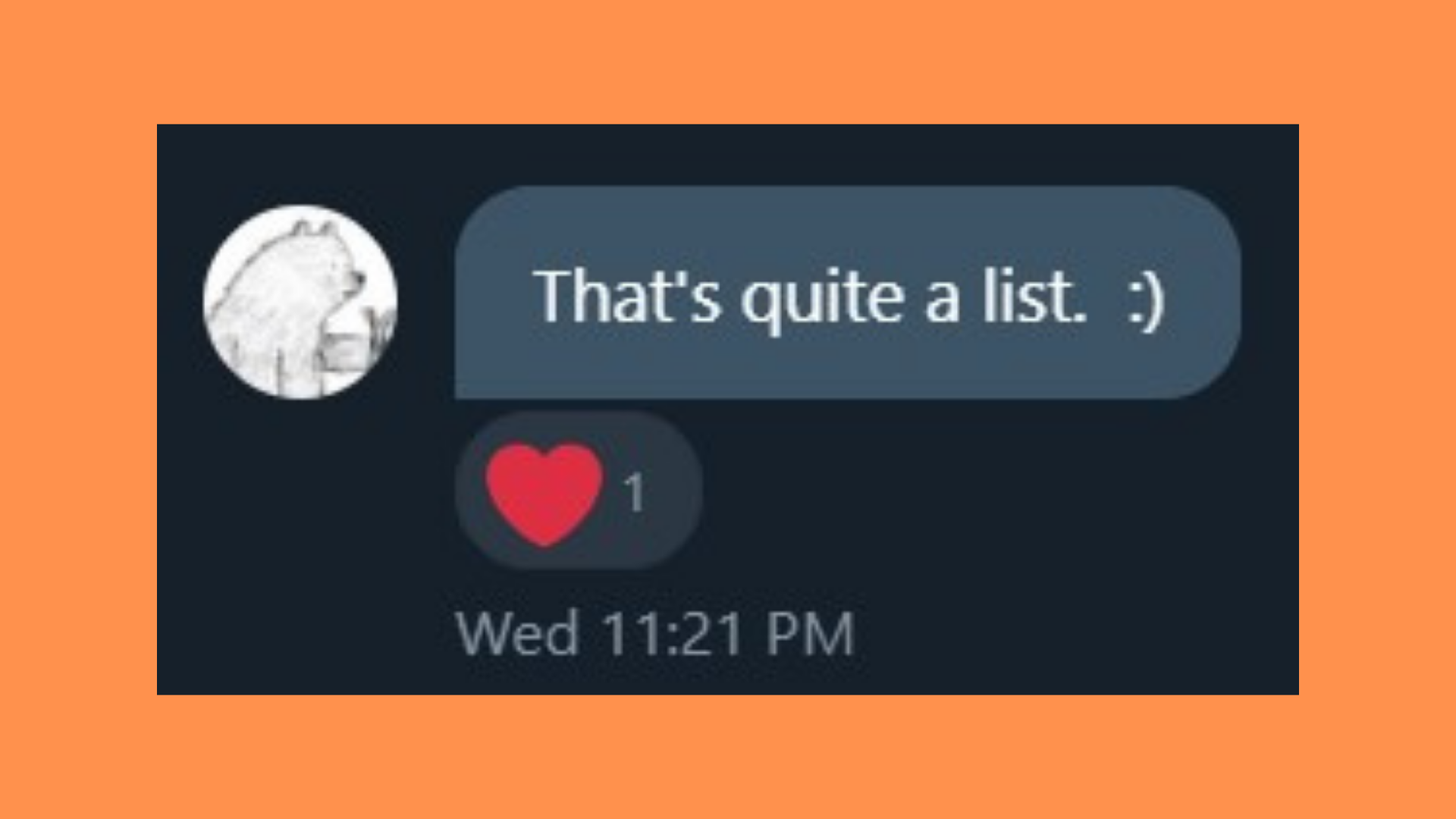Click the empty dark area right of the reaction
The width and height of the screenshot is (1456, 819).
[986, 493]
